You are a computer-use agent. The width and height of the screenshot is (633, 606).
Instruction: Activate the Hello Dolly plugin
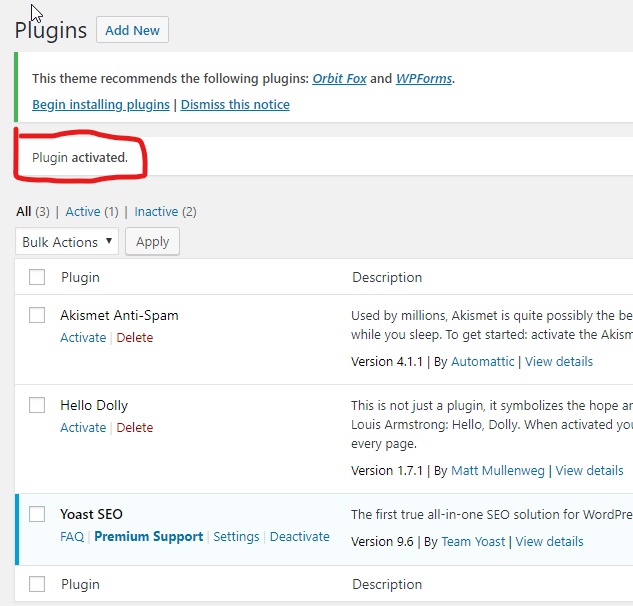coord(83,428)
